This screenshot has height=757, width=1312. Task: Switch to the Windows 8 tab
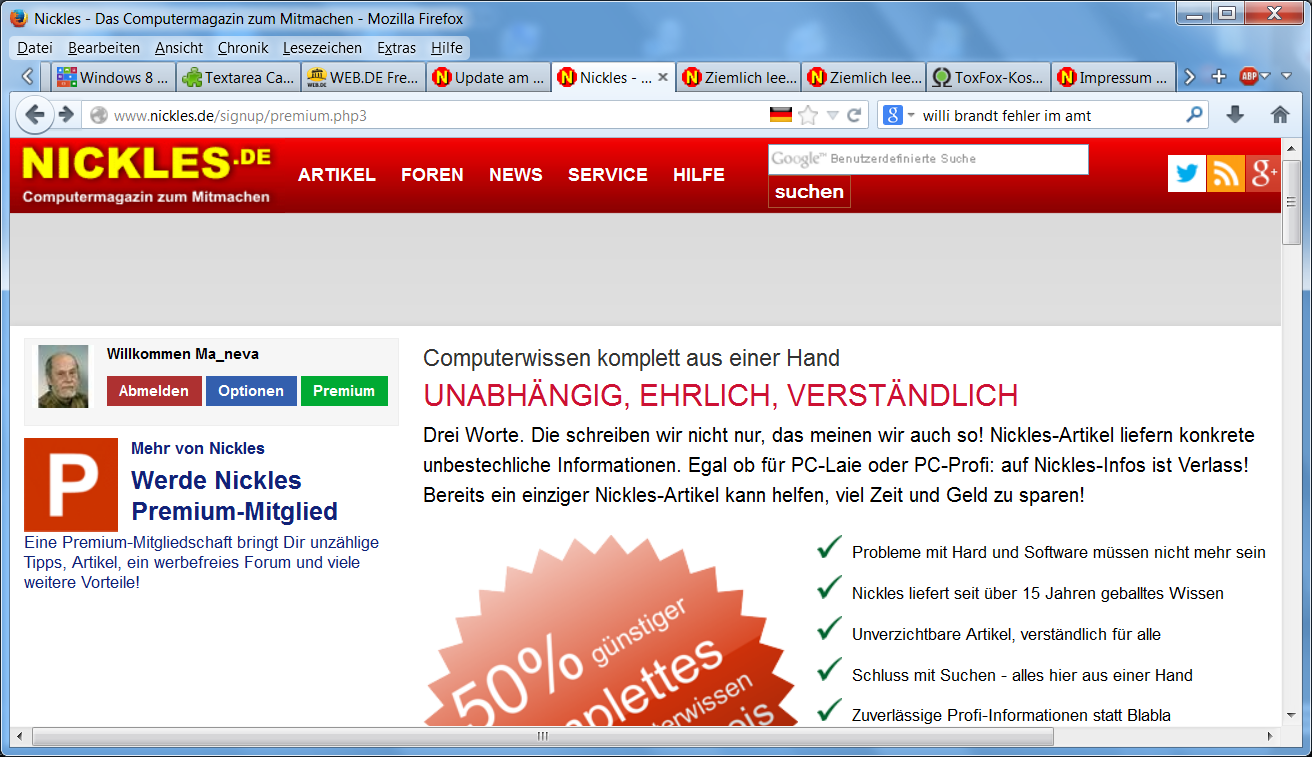click(113, 77)
